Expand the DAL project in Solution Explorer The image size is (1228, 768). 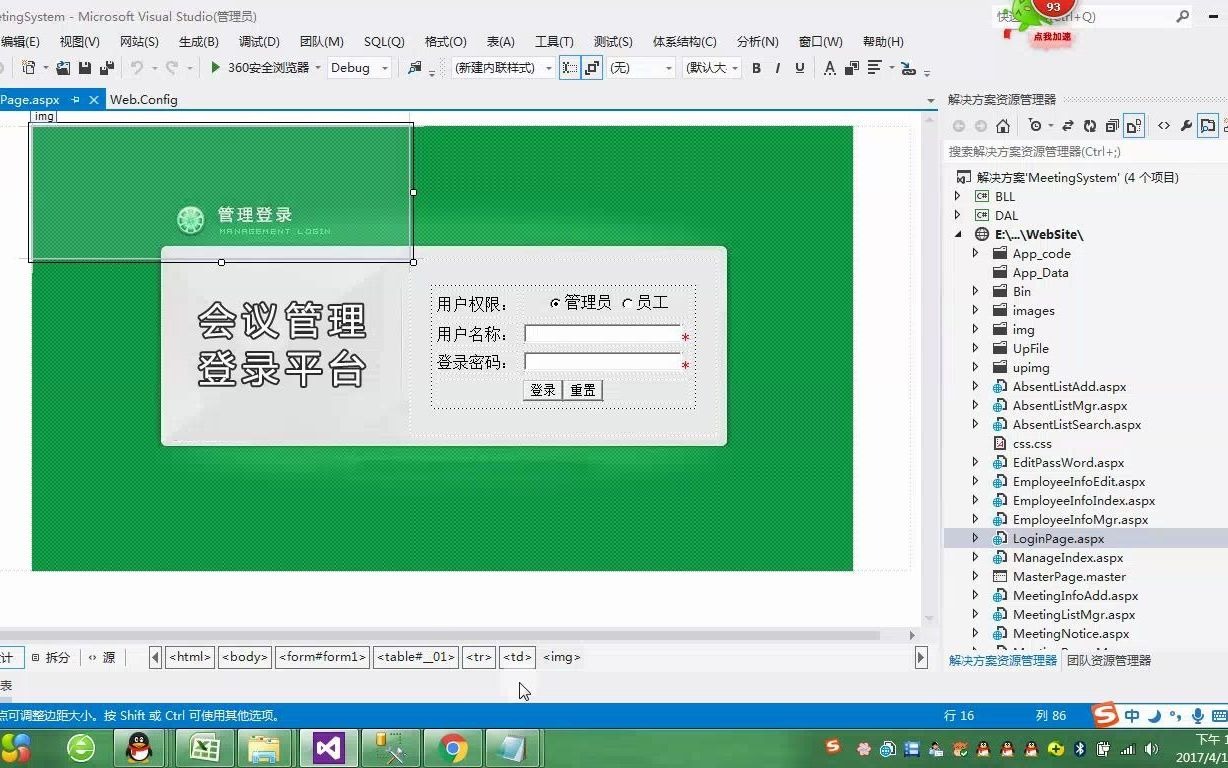click(958, 215)
